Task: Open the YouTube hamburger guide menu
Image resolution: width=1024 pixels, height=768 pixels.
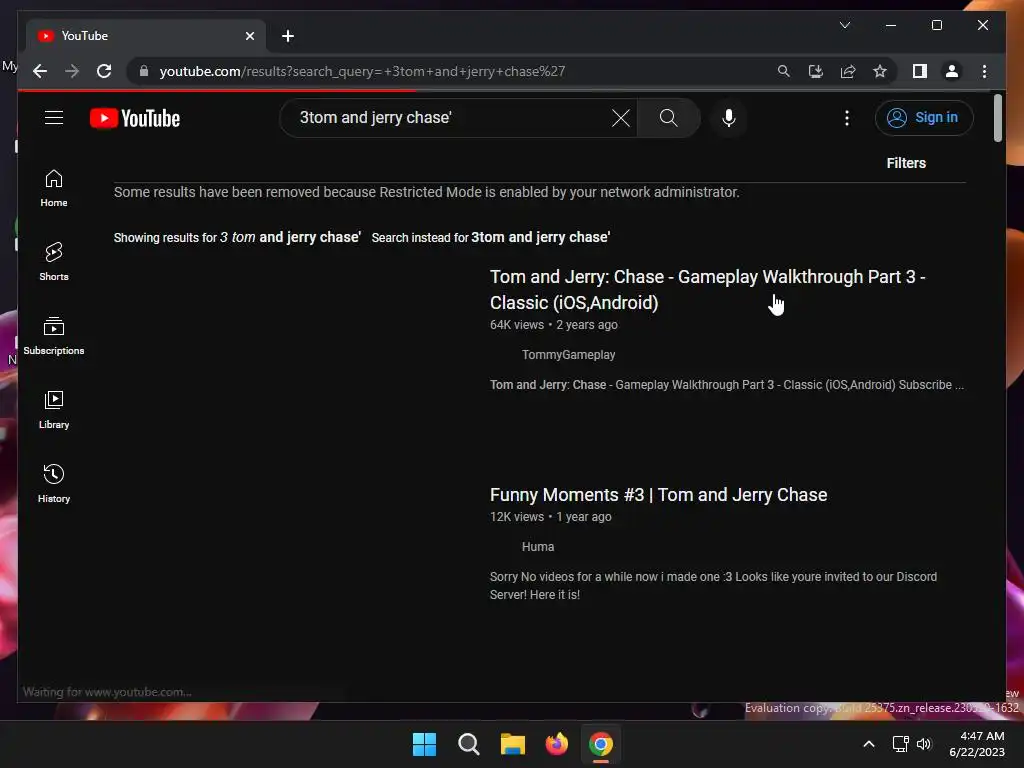Action: [54, 118]
